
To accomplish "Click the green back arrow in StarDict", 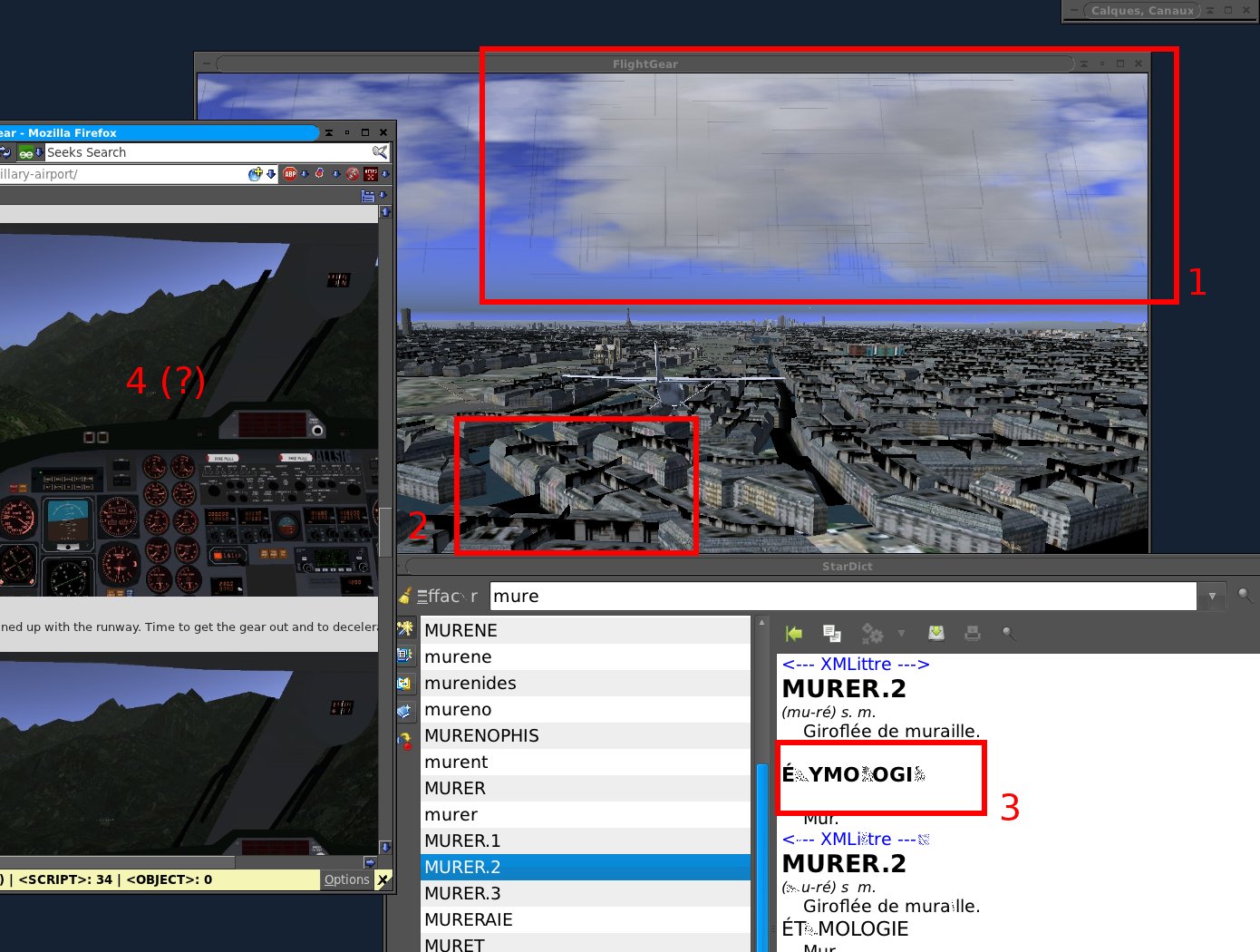I will tap(794, 633).
